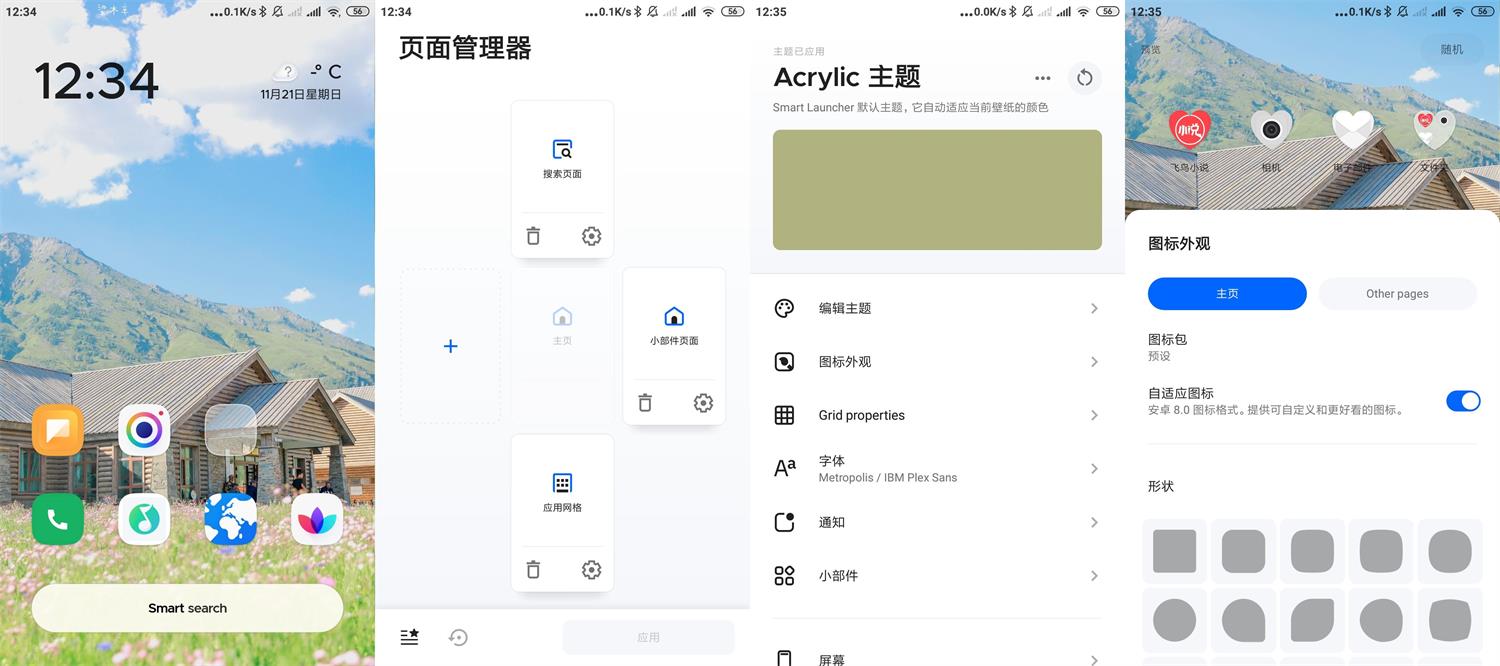Select the 主页 tab in 图标外观

tap(1227, 293)
